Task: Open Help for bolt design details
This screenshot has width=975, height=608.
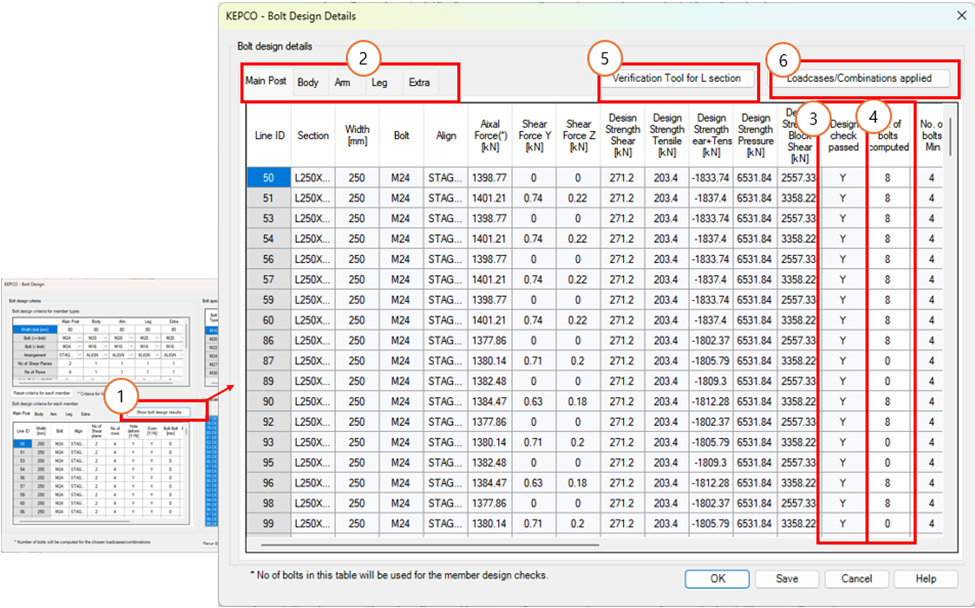Action: click(925, 578)
